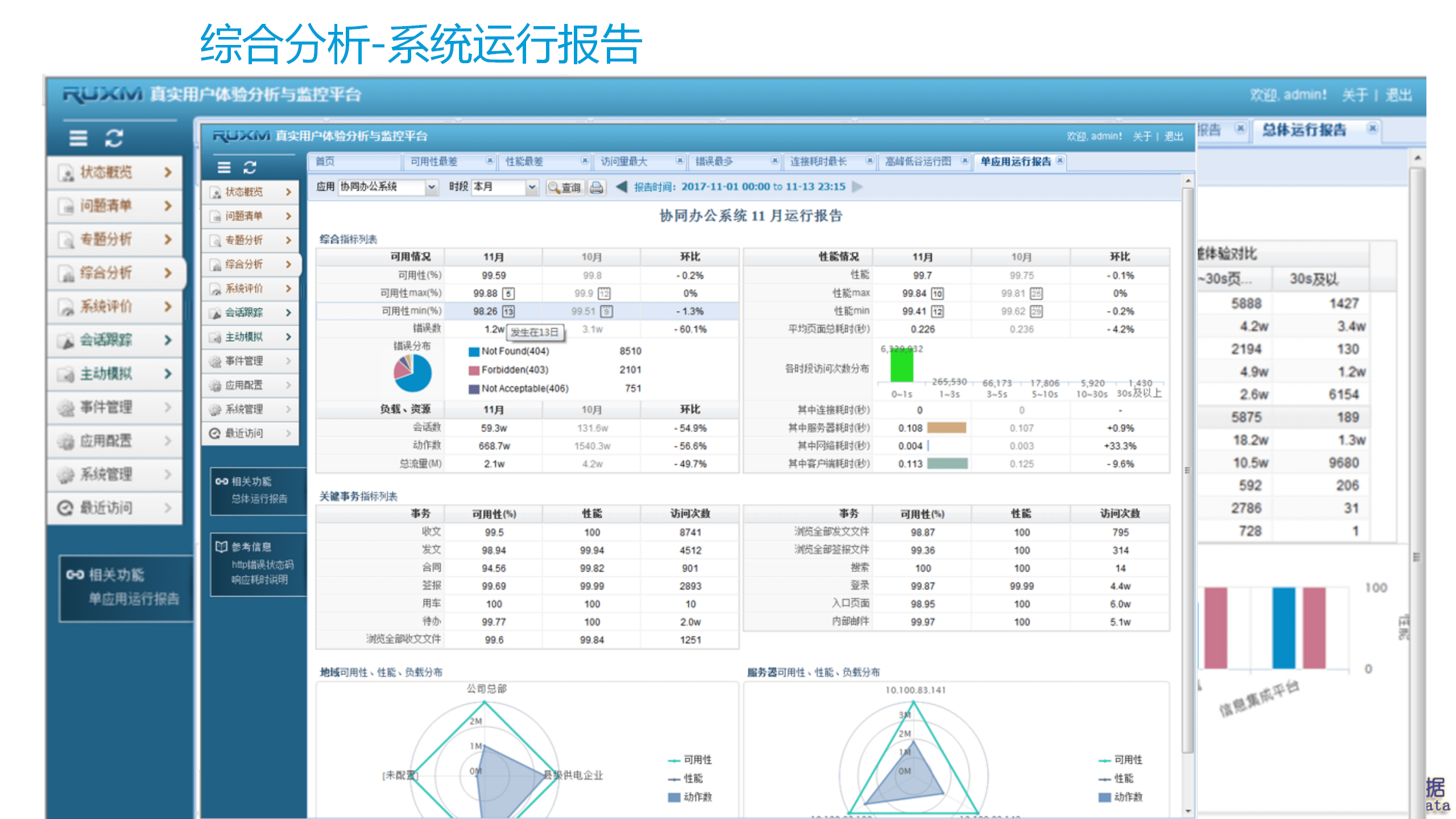Click 会话跟踪 icon in inner sidebar
This screenshot has height=819, width=1456.
coord(215,313)
